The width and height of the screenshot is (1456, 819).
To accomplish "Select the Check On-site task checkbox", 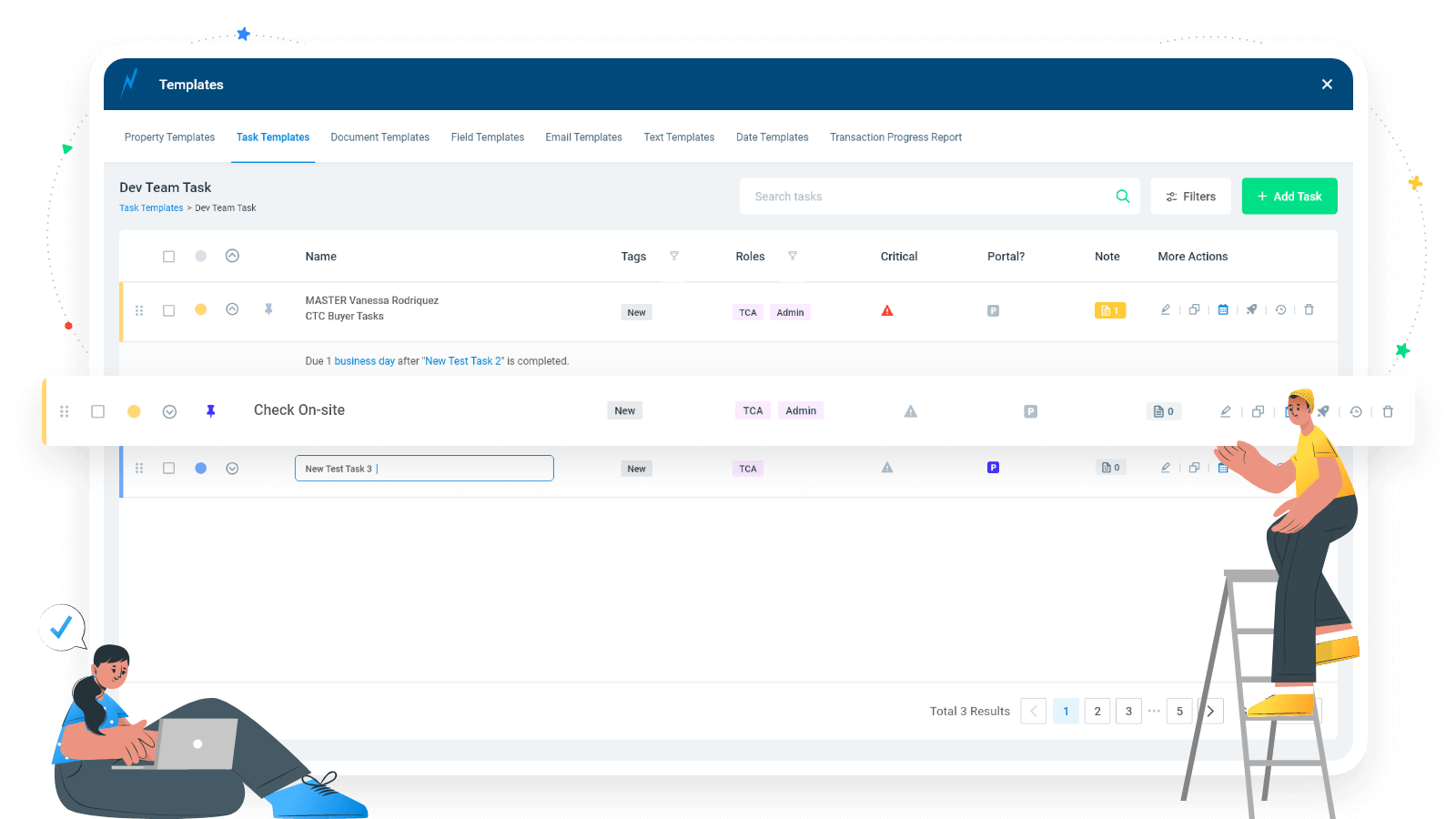I will click(x=97, y=410).
